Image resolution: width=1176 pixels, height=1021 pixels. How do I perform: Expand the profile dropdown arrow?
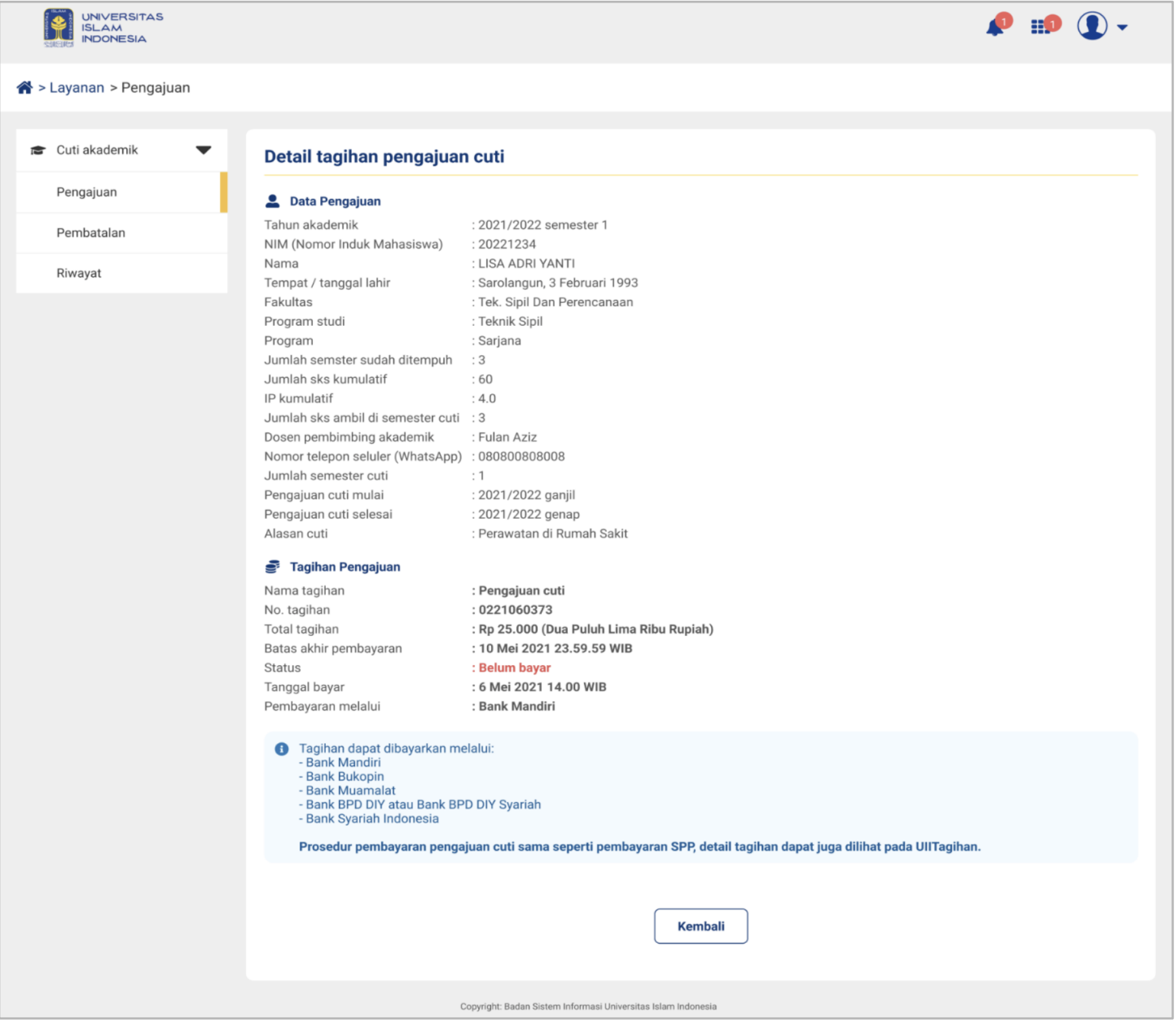pos(1122,27)
